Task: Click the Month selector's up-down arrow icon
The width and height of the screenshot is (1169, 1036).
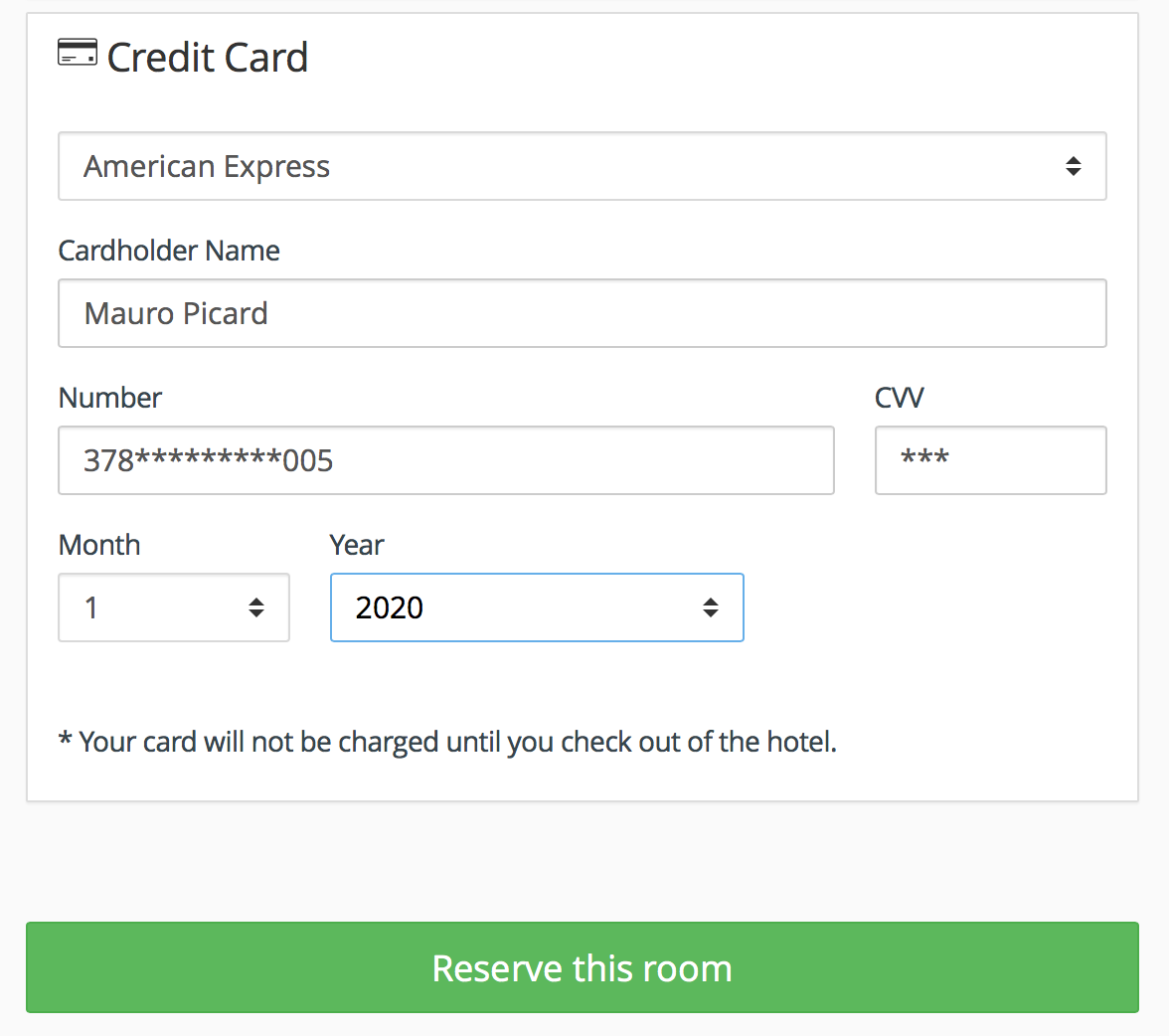Action: click(x=256, y=607)
